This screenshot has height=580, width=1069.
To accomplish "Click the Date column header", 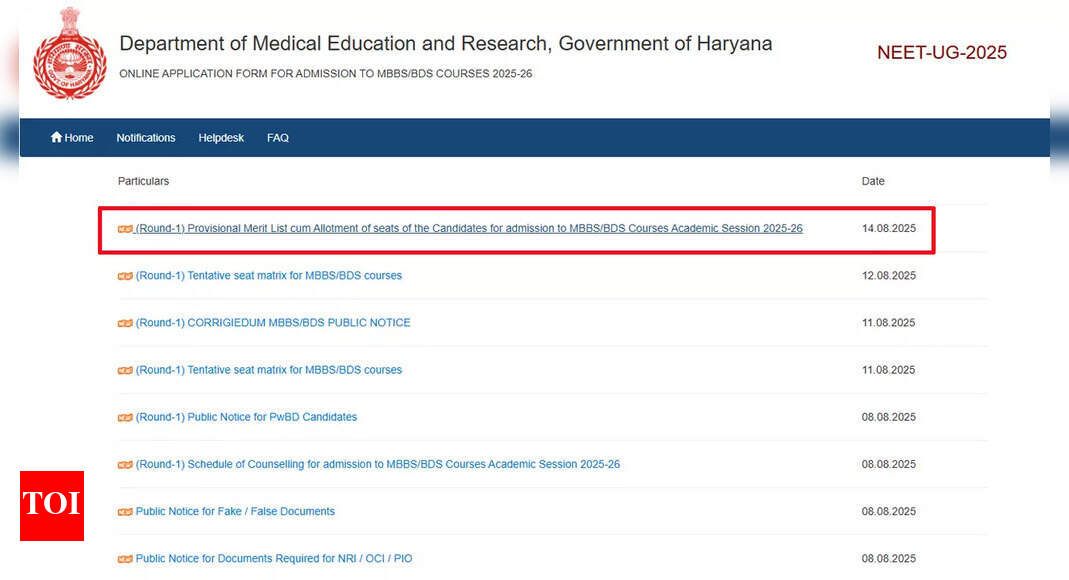I will pos(873,181).
